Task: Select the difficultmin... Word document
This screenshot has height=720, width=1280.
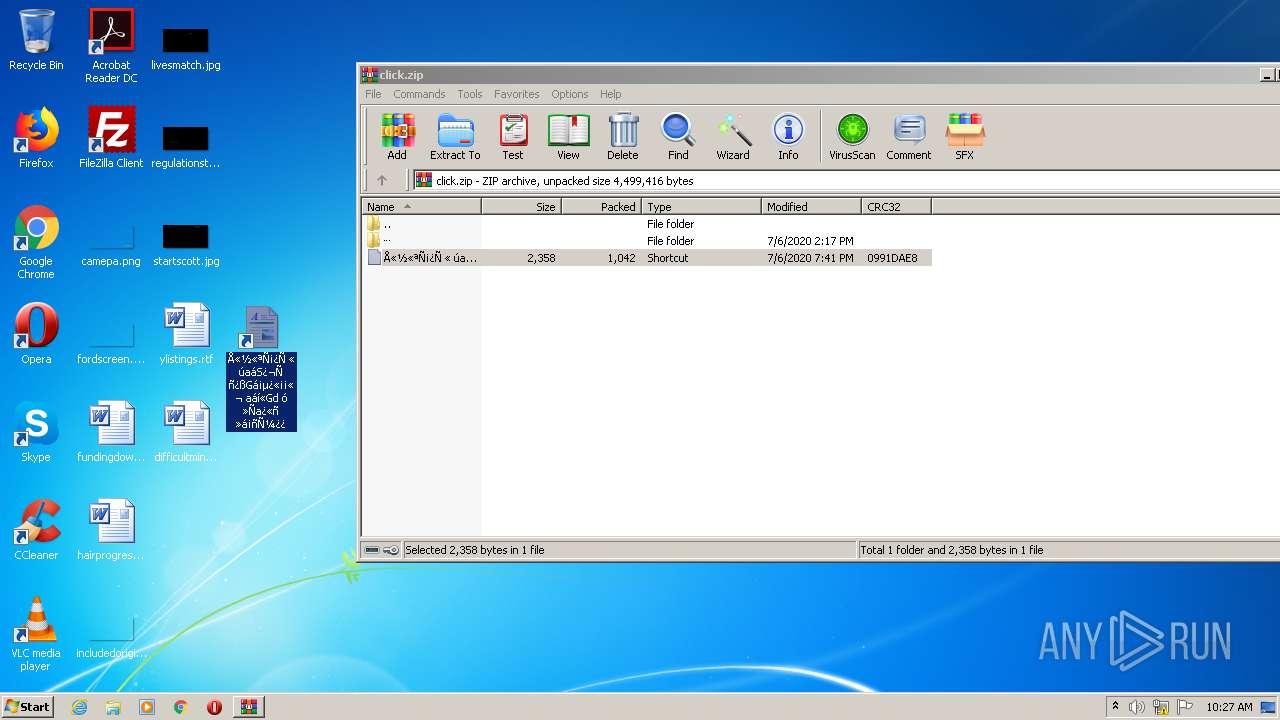Action: coord(186,433)
